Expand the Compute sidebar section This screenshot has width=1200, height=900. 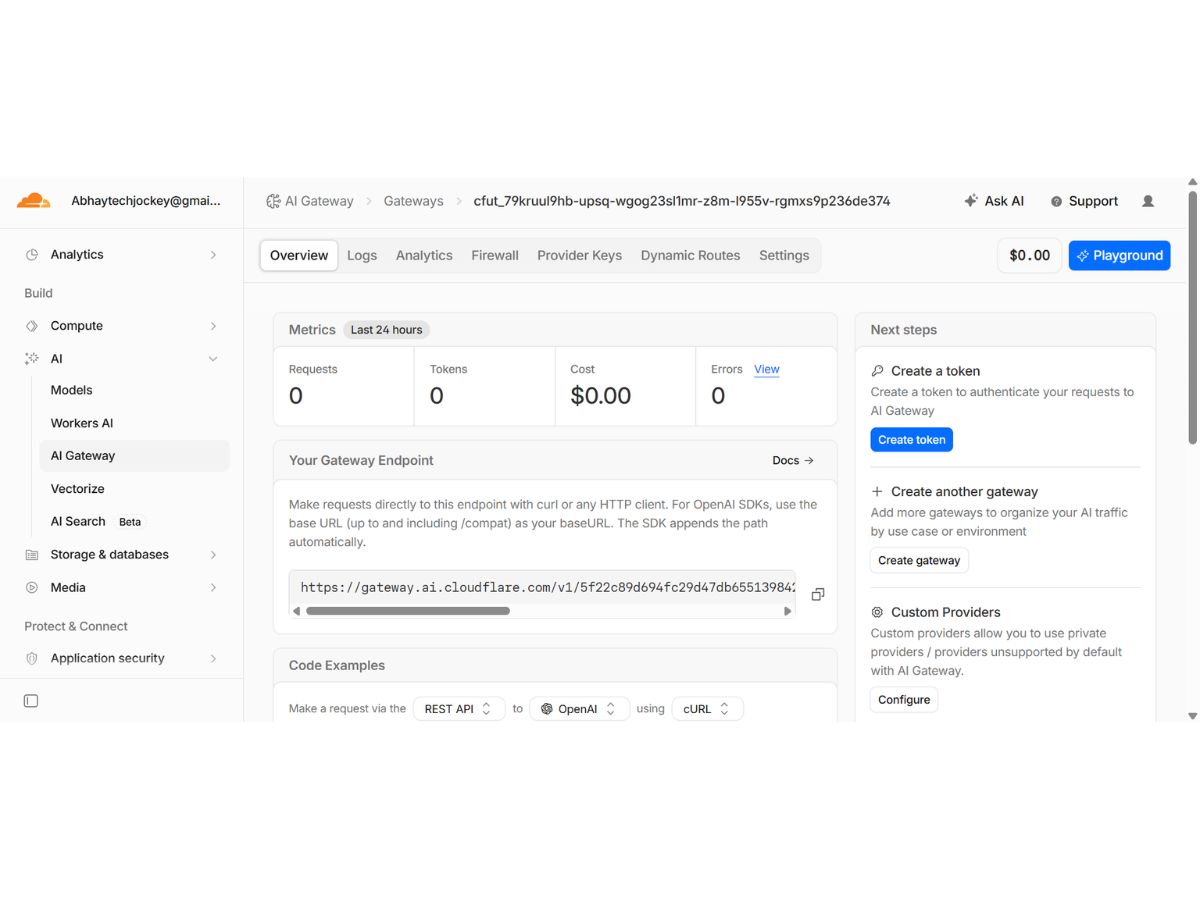(x=213, y=326)
